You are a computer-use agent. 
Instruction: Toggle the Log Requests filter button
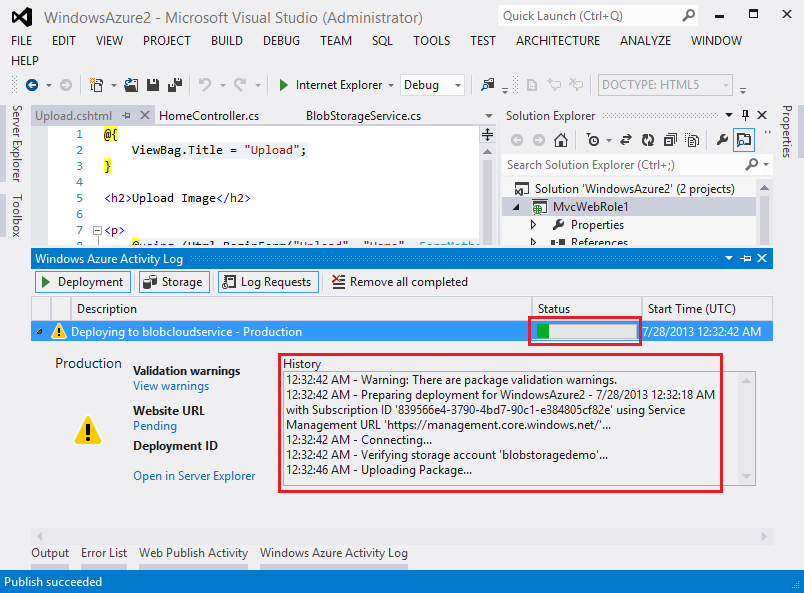[x=268, y=282]
